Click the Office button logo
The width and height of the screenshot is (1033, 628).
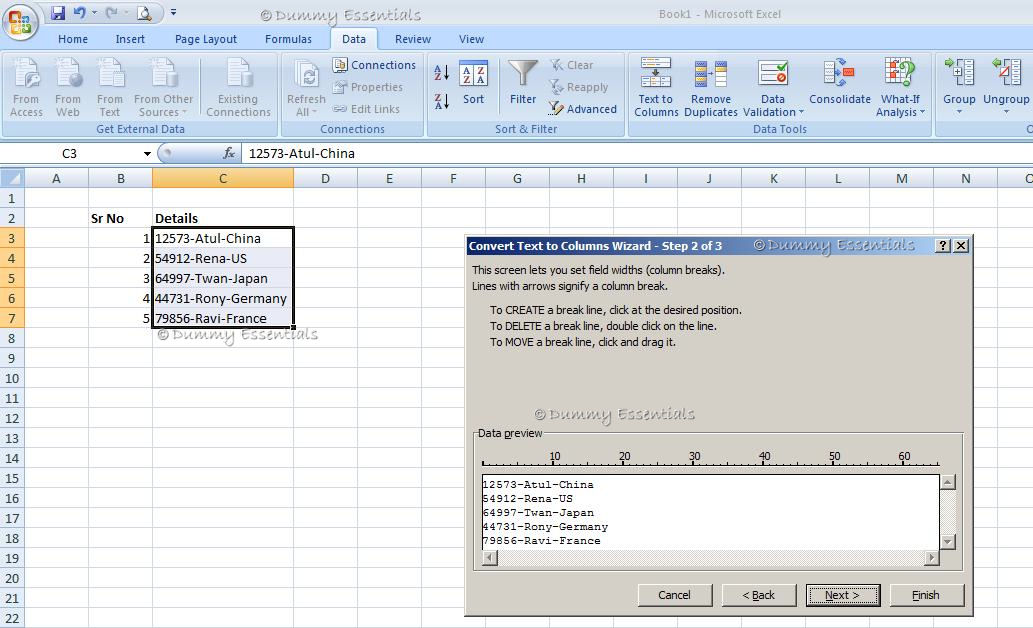[20, 22]
